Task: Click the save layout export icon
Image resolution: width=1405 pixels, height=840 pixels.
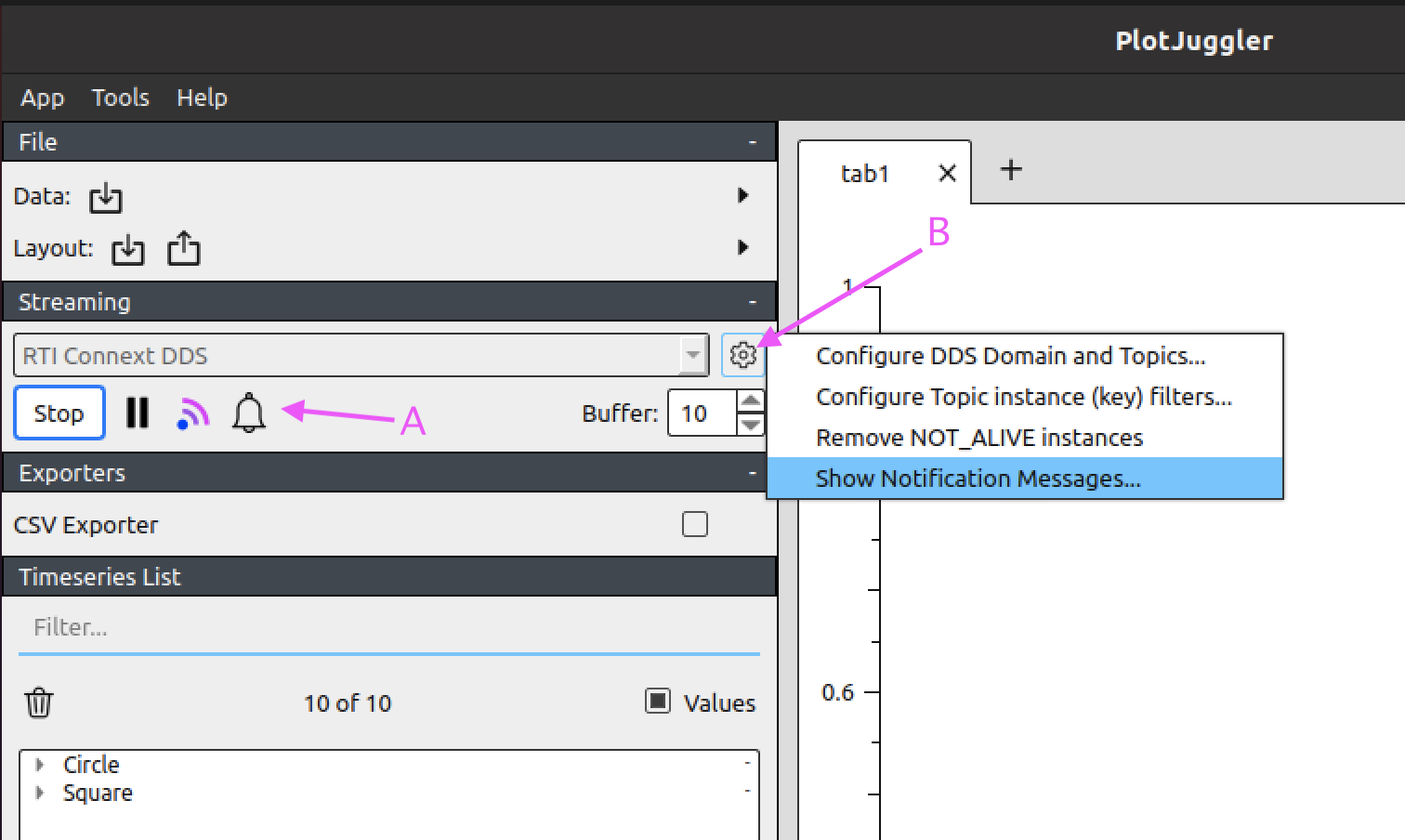Action: pyautogui.click(x=183, y=249)
